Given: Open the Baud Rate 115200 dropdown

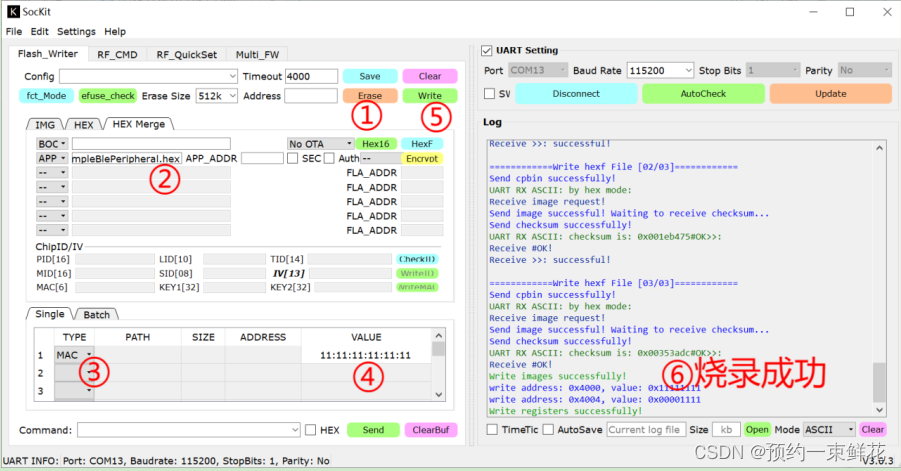Looking at the screenshot, I should click(x=660, y=70).
